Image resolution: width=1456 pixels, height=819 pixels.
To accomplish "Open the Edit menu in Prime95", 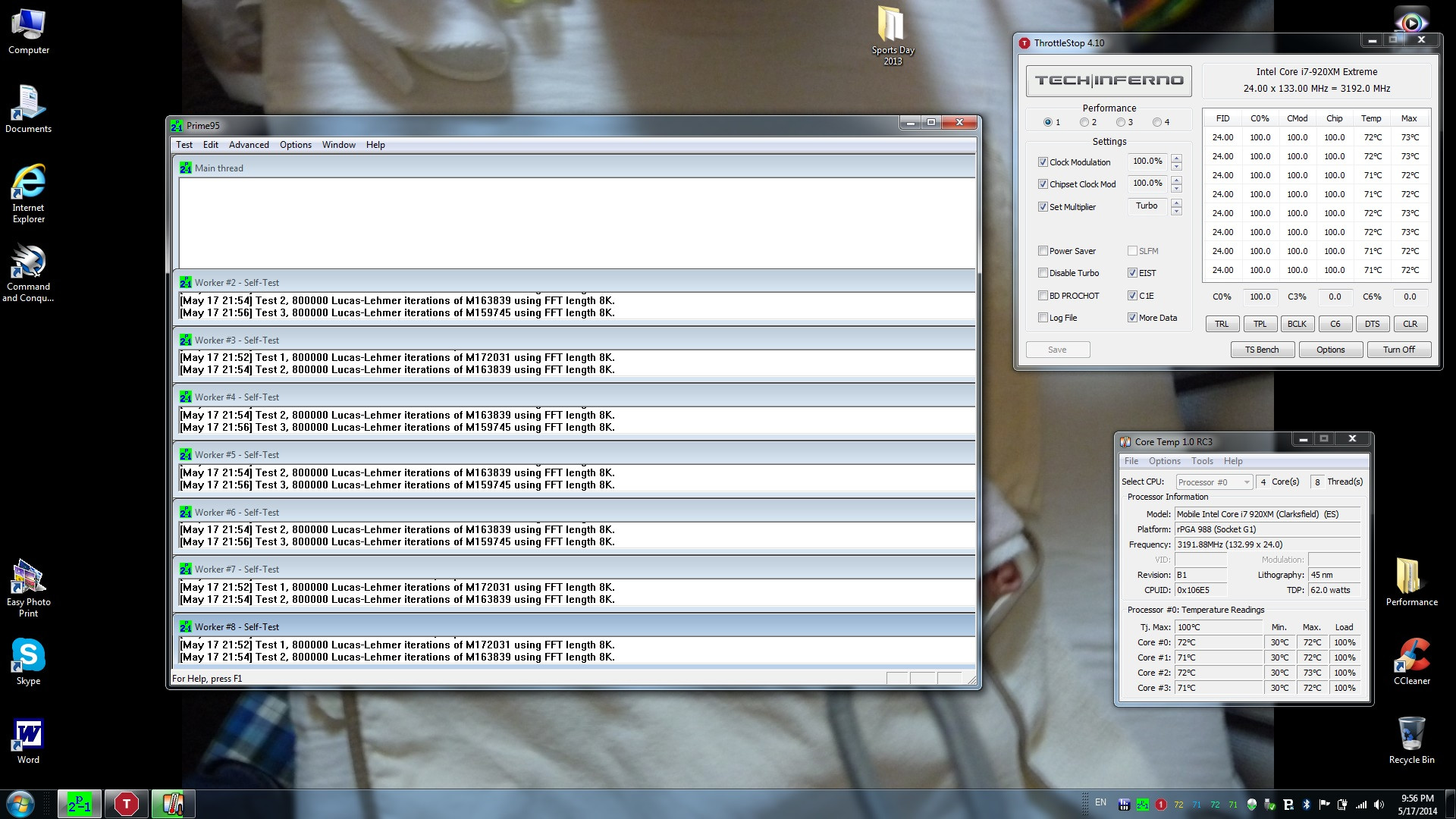I will (x=211, y=145).
